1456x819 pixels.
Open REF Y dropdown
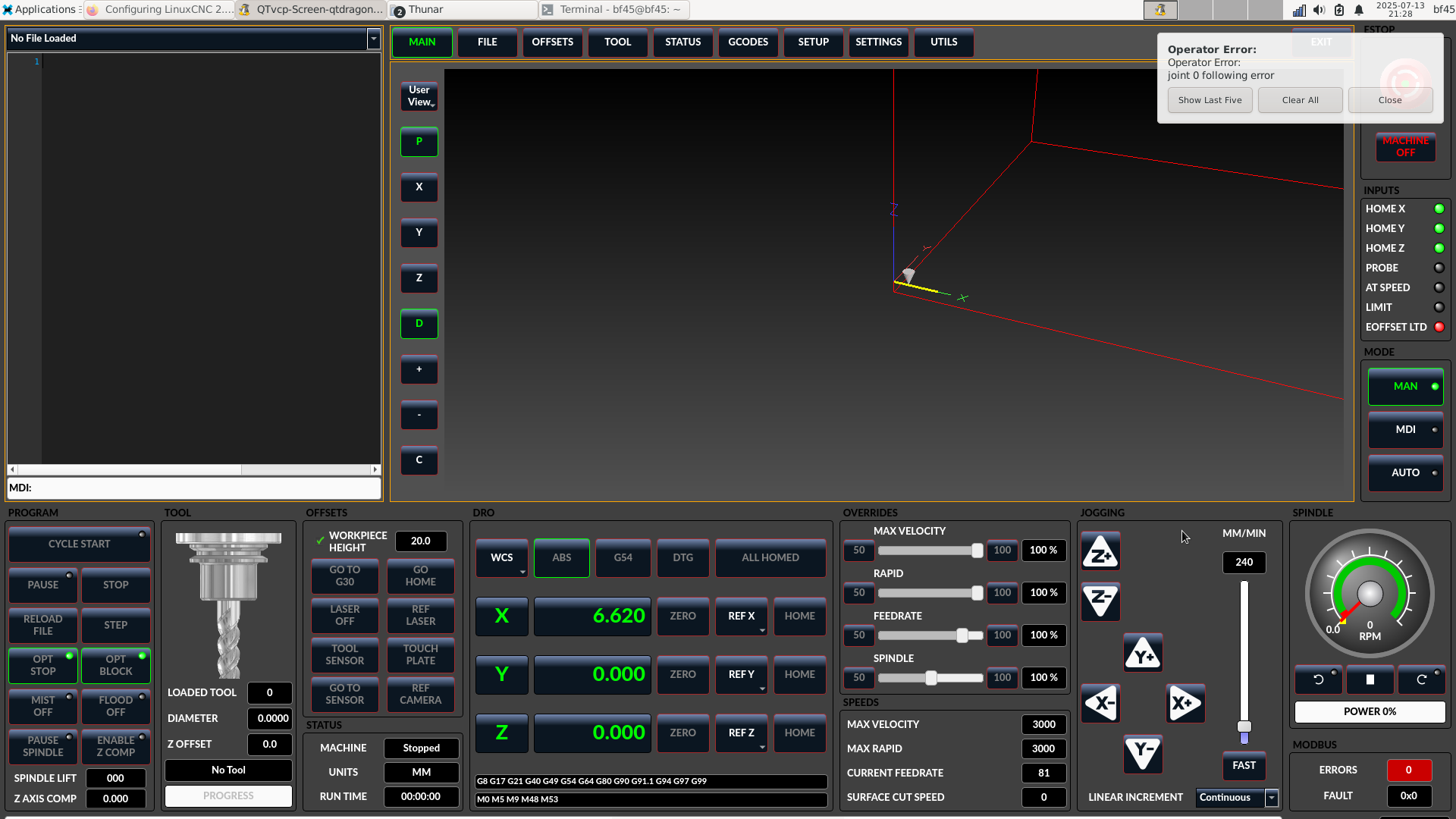click(x=742, y=675)
